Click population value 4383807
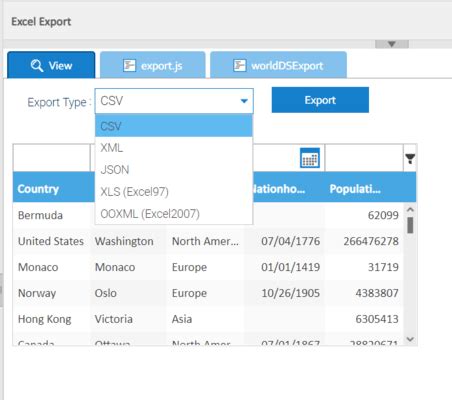 364,293
